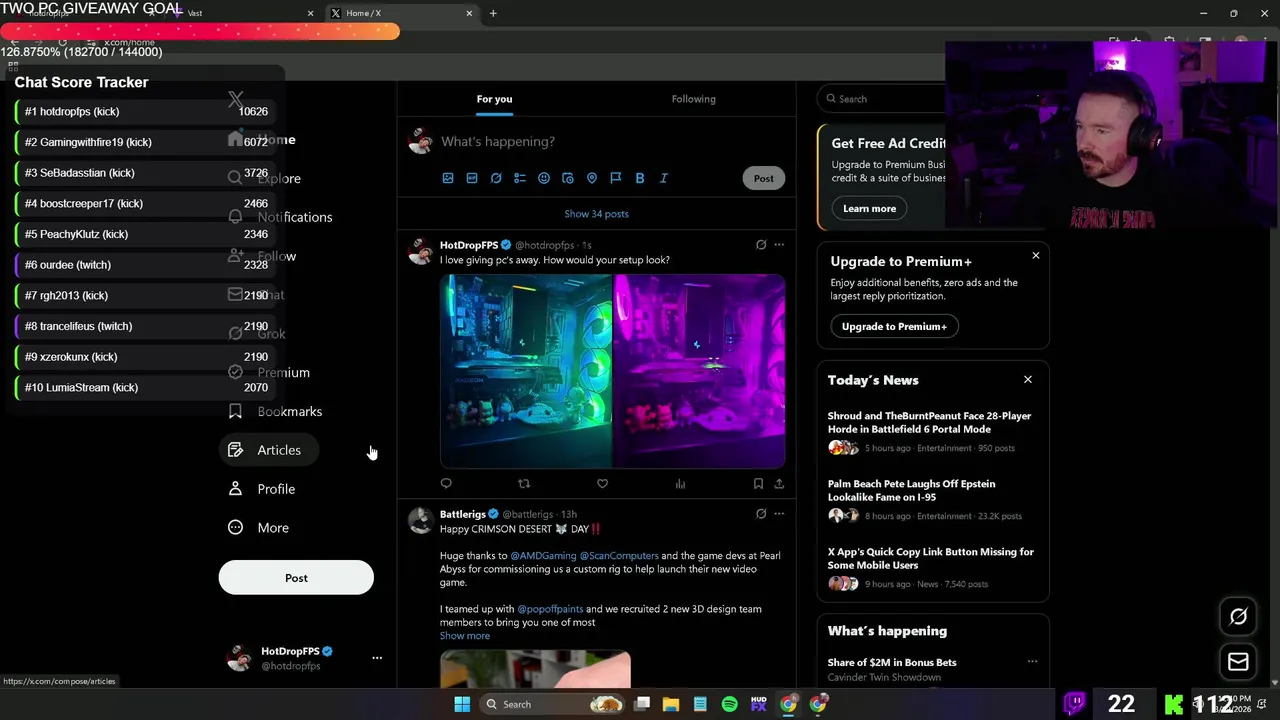Bookmark the HotDropFPS post
The image size is (1280, 720).
[758, 484]
